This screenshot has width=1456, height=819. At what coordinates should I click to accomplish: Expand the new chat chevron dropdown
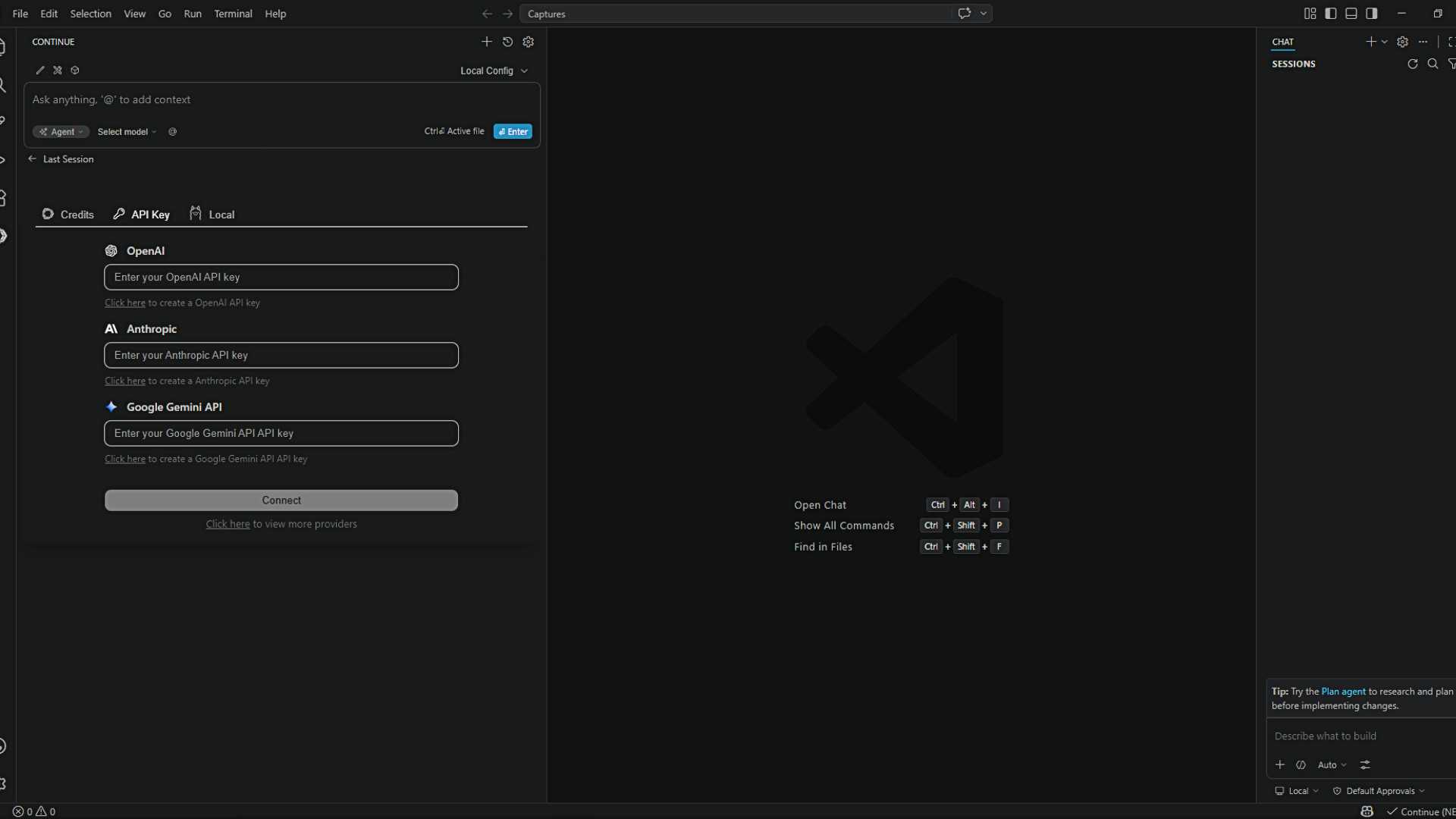click(1385, 42)
